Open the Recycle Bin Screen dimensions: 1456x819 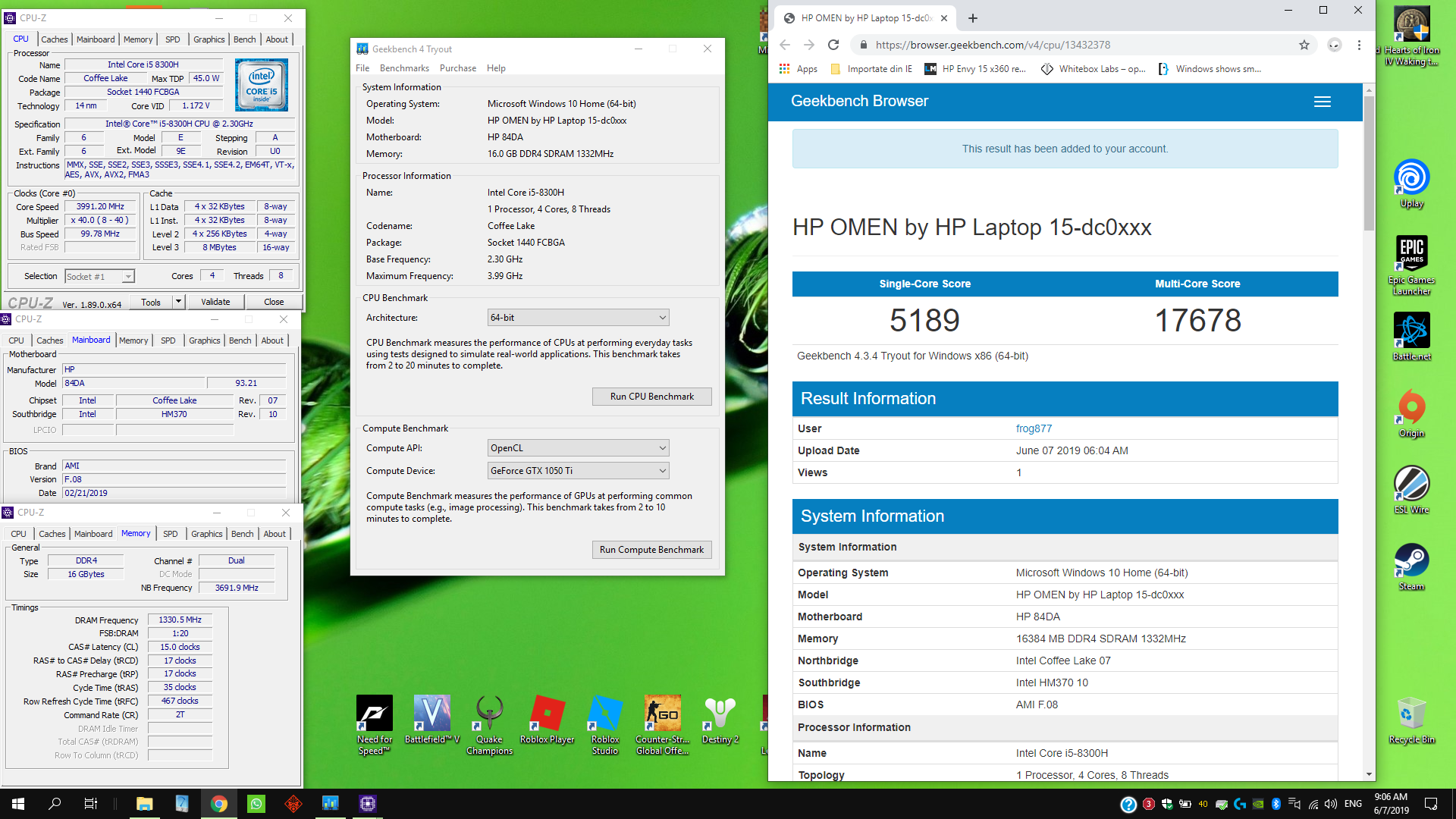(x=1411, y=720)
